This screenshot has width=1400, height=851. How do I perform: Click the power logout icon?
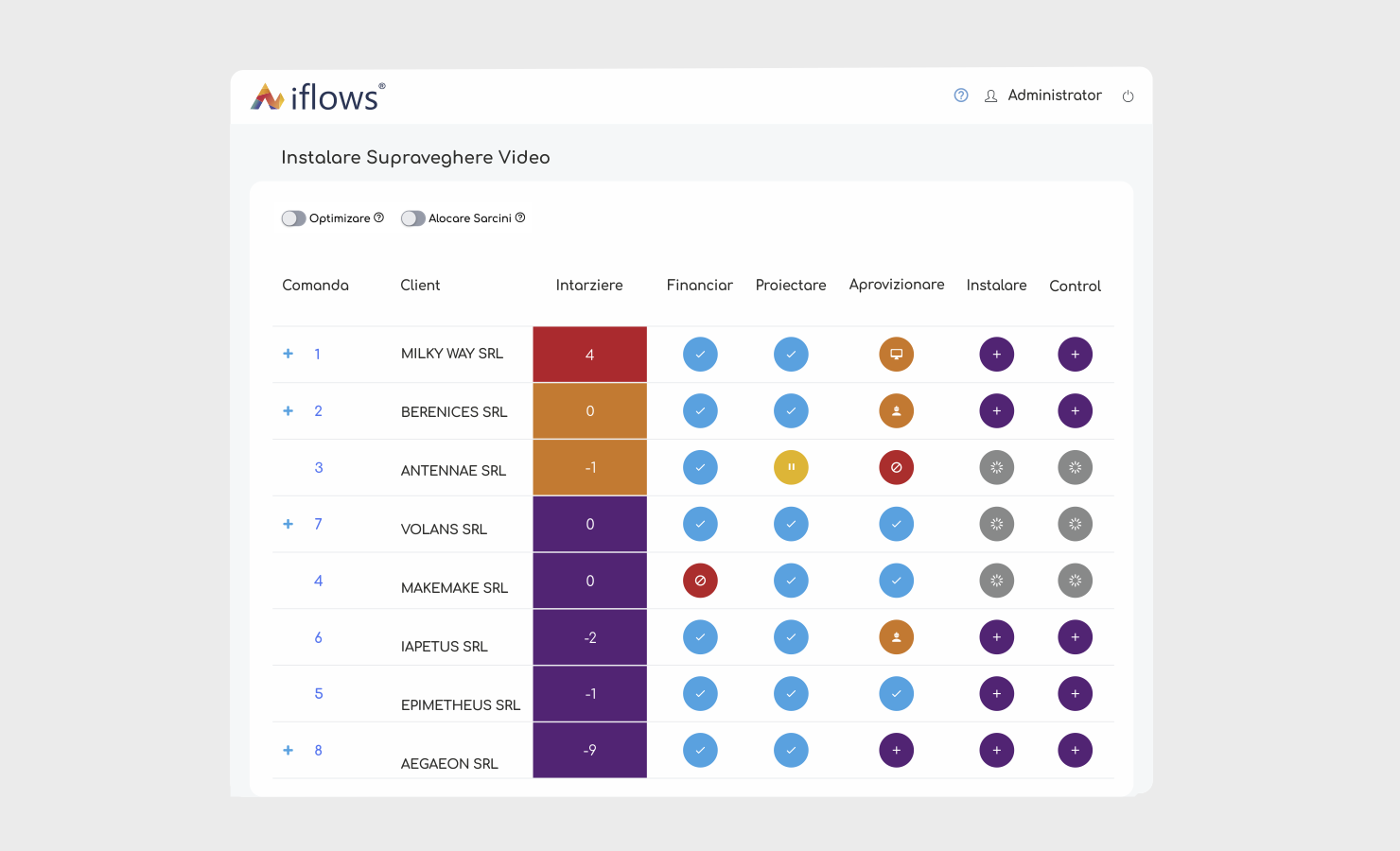tap(1128, 96)
